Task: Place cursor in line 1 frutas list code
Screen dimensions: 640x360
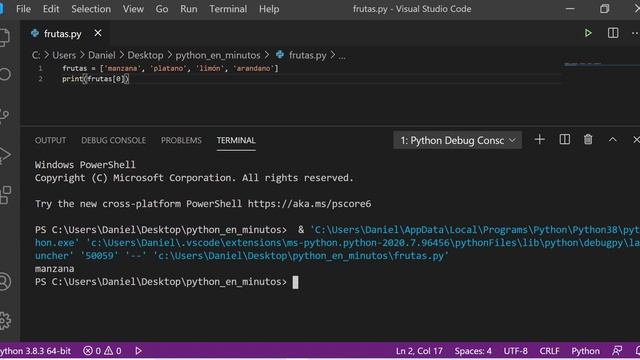Action: pos(170,68)
